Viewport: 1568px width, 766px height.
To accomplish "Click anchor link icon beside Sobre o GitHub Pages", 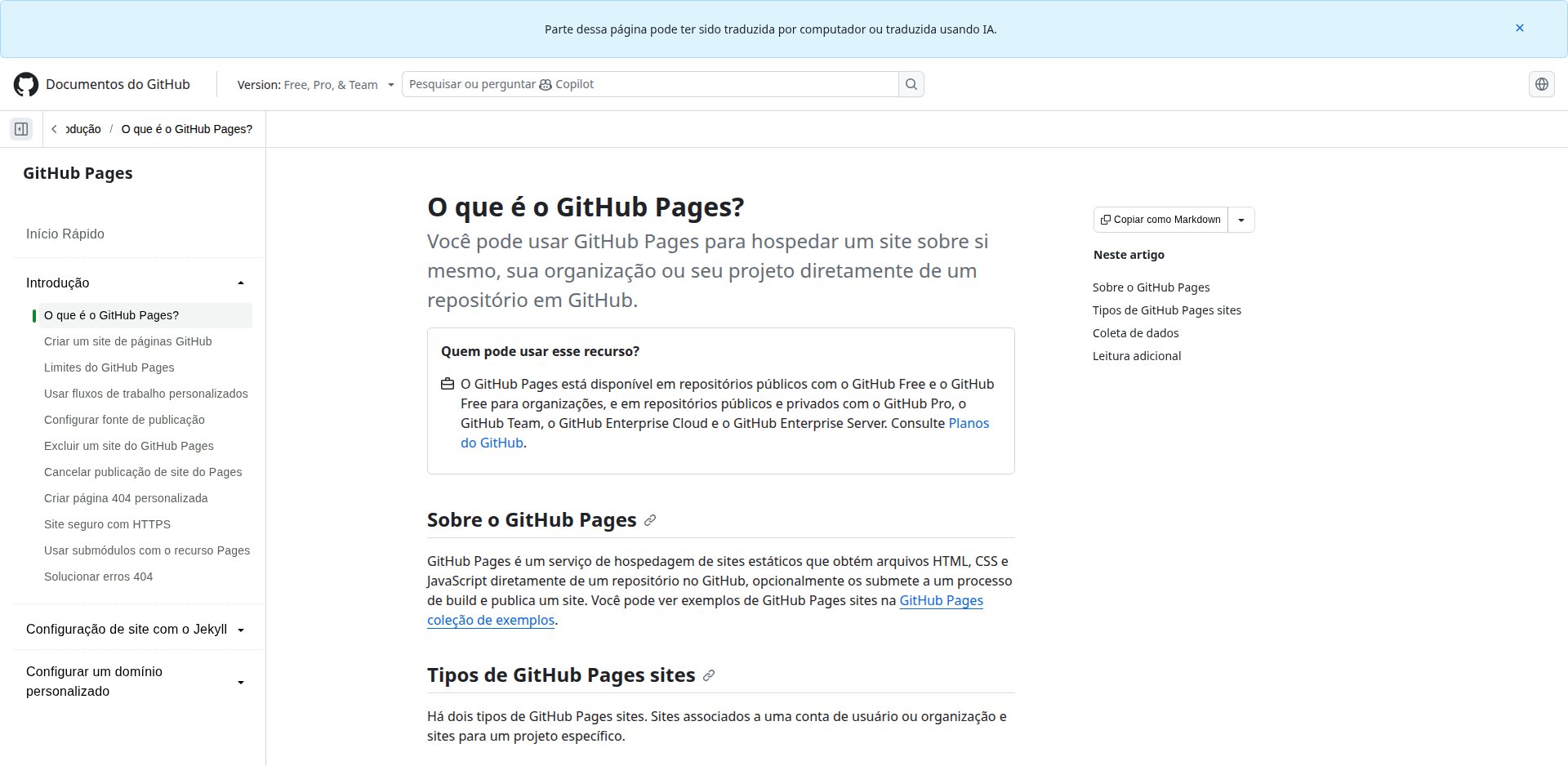I will 650,520.
